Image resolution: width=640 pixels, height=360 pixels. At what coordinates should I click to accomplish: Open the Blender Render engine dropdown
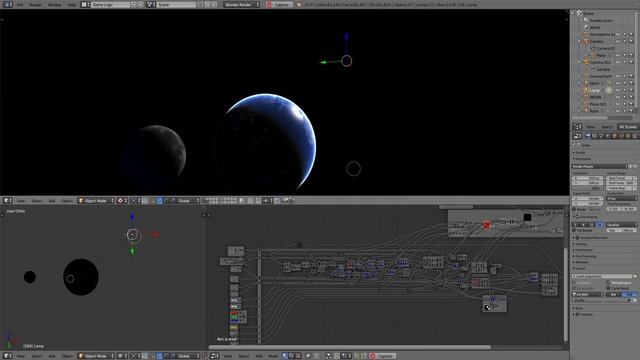click(242, 4)
